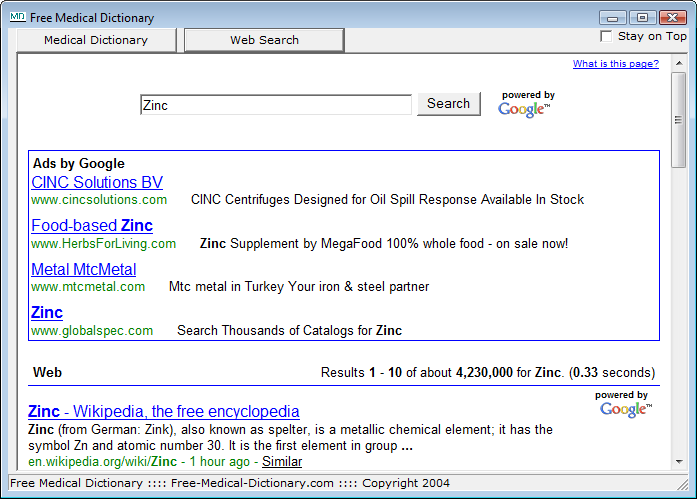Close the Free Medical Dictionary window
Image resolution: width=697 pixels, height=499 pixels.
pos(673,18)
